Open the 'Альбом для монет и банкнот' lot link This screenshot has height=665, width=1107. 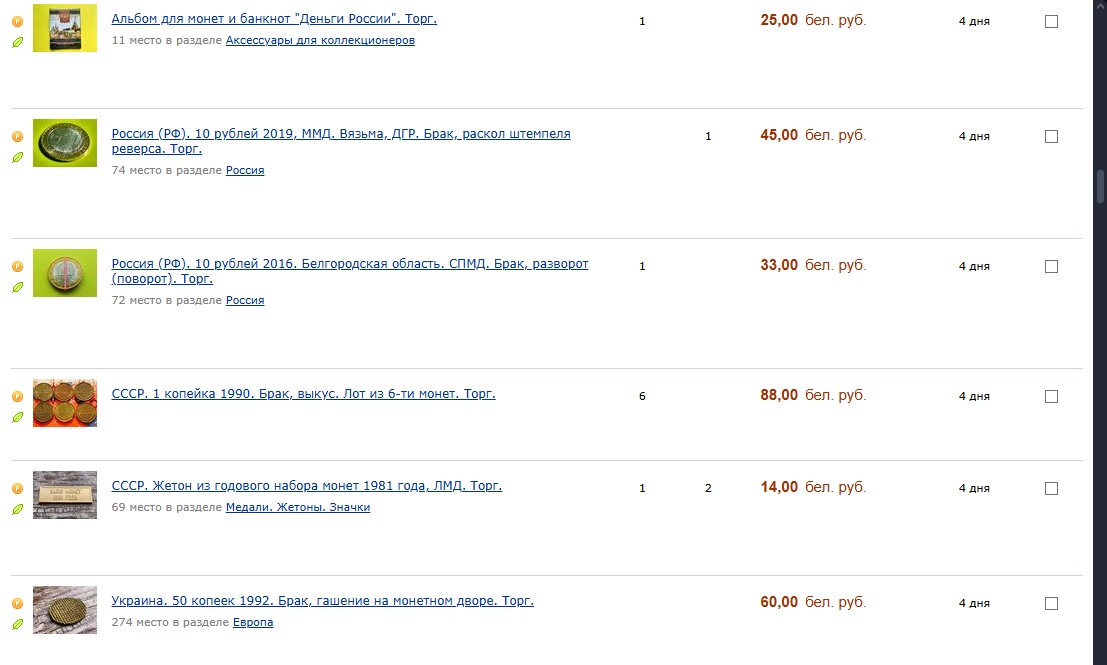(x=274, y=19)
